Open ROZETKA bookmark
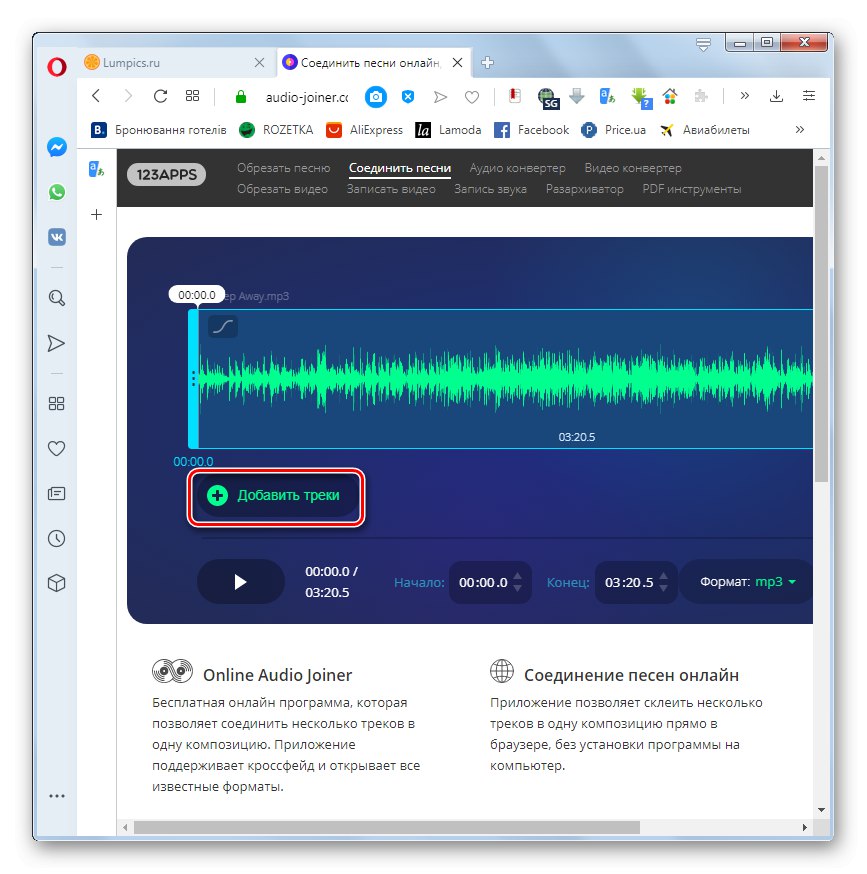 click(x=275, y=130)
